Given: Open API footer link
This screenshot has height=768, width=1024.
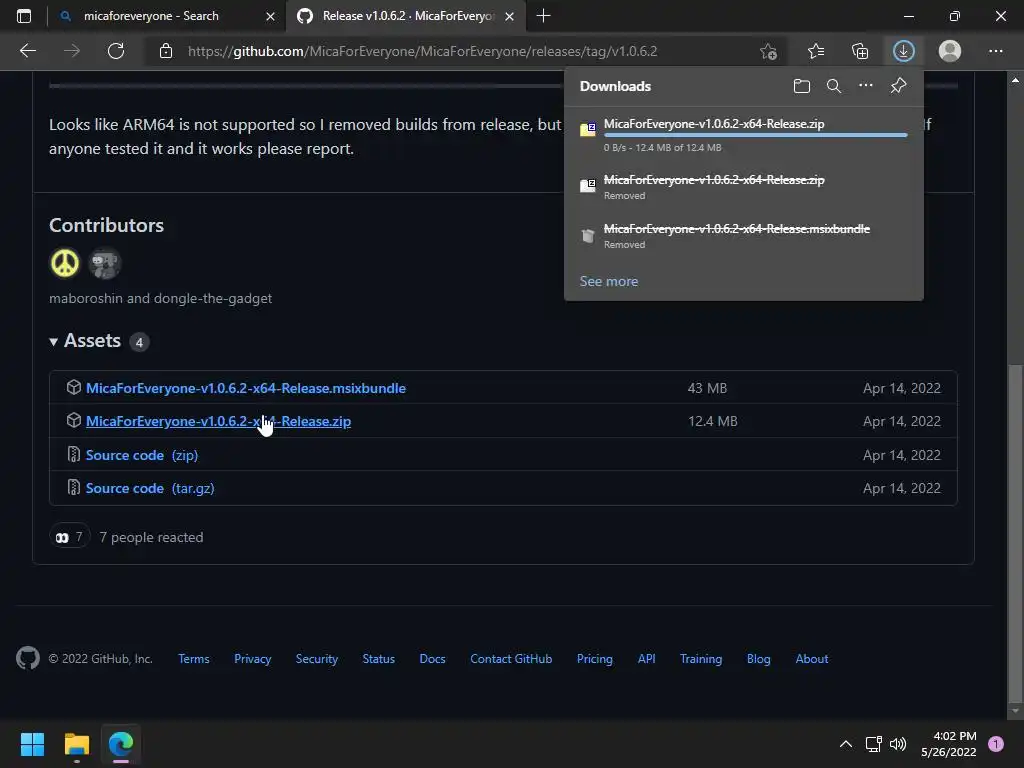Looking at the screenshot, I should coord(647,658).
